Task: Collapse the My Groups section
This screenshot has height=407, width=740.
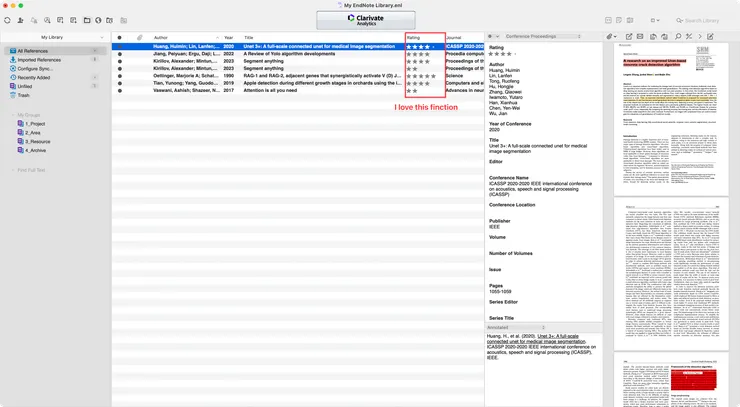Action: (13, 115)
